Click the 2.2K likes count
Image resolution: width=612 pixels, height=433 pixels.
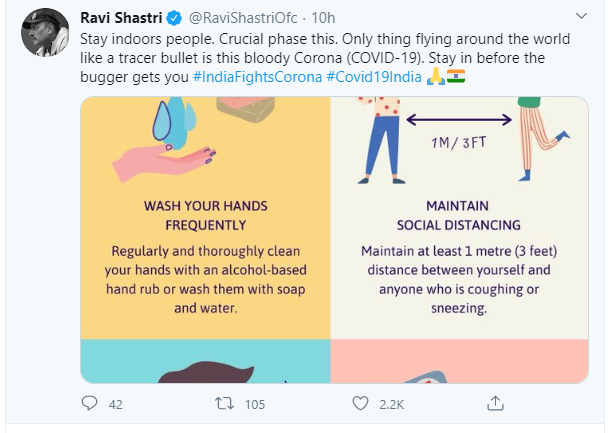tap(391, 404)
